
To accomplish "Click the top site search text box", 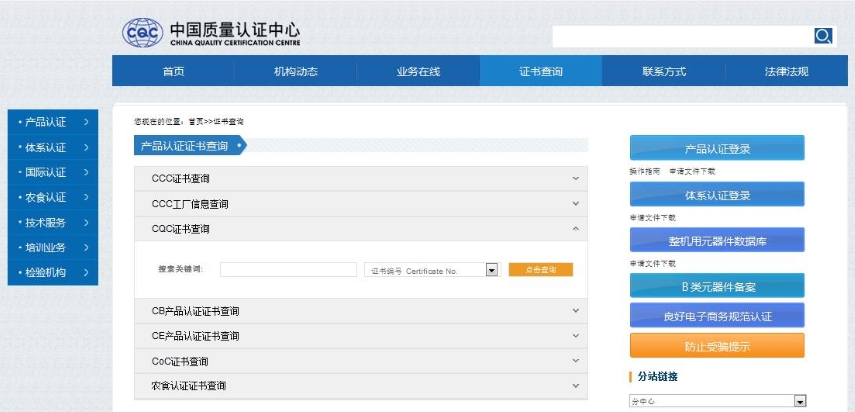I will pyautogui.click(x=682, y=36).
